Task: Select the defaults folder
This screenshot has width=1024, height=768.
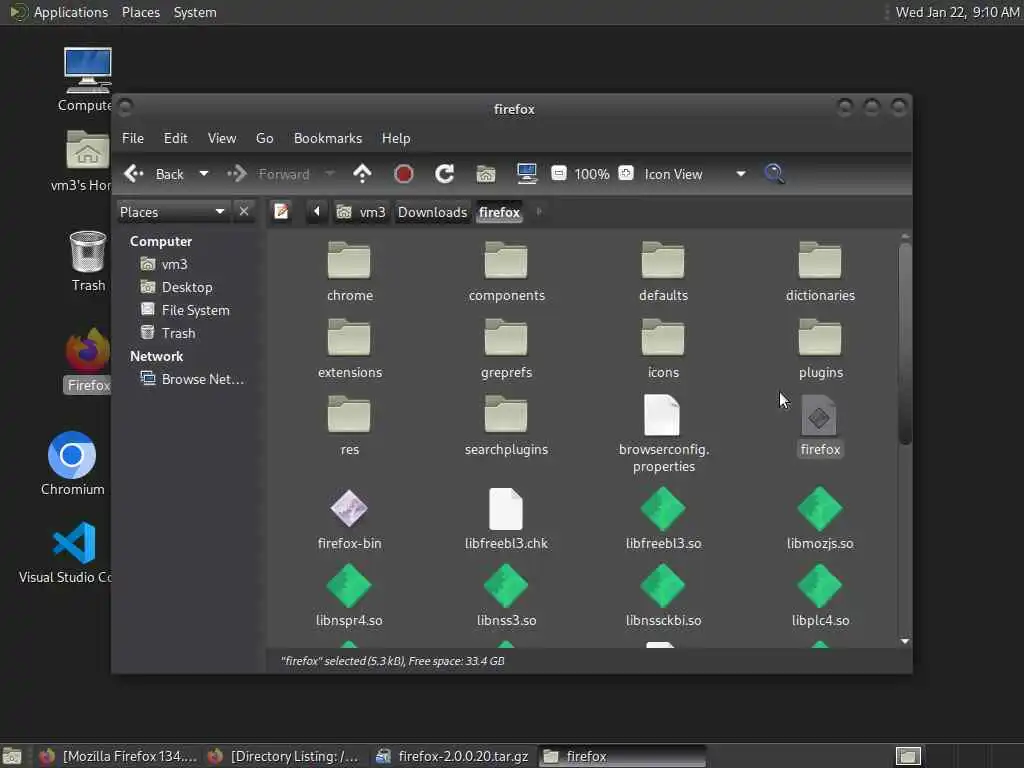Action: pyautogui.click(x=663, y=272)
